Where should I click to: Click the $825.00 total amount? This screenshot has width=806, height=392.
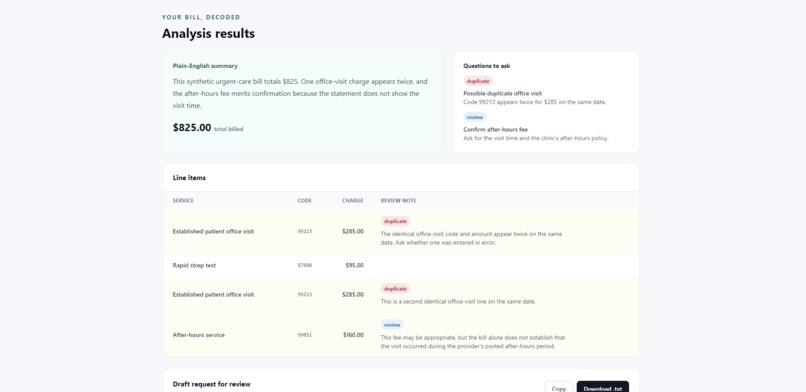coord(192,127)
